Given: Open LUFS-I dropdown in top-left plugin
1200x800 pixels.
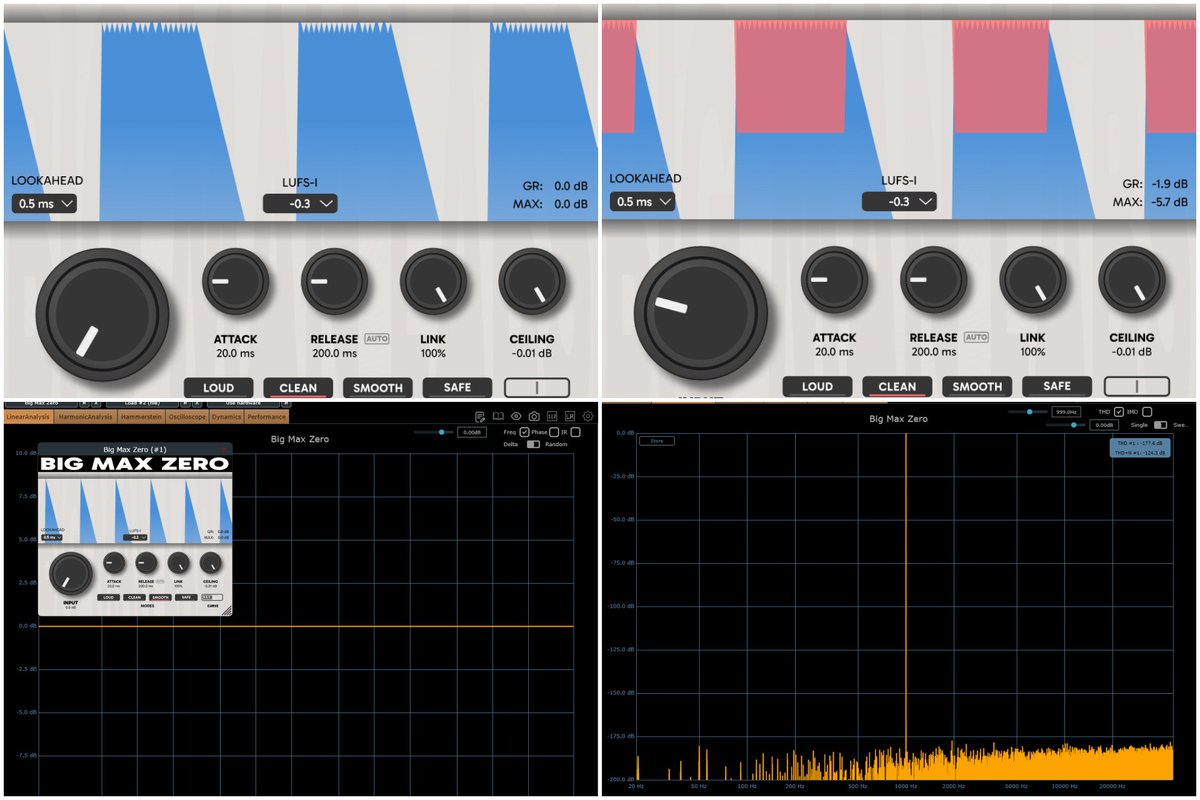Looking at the screenshot, I should click(300, 204).
